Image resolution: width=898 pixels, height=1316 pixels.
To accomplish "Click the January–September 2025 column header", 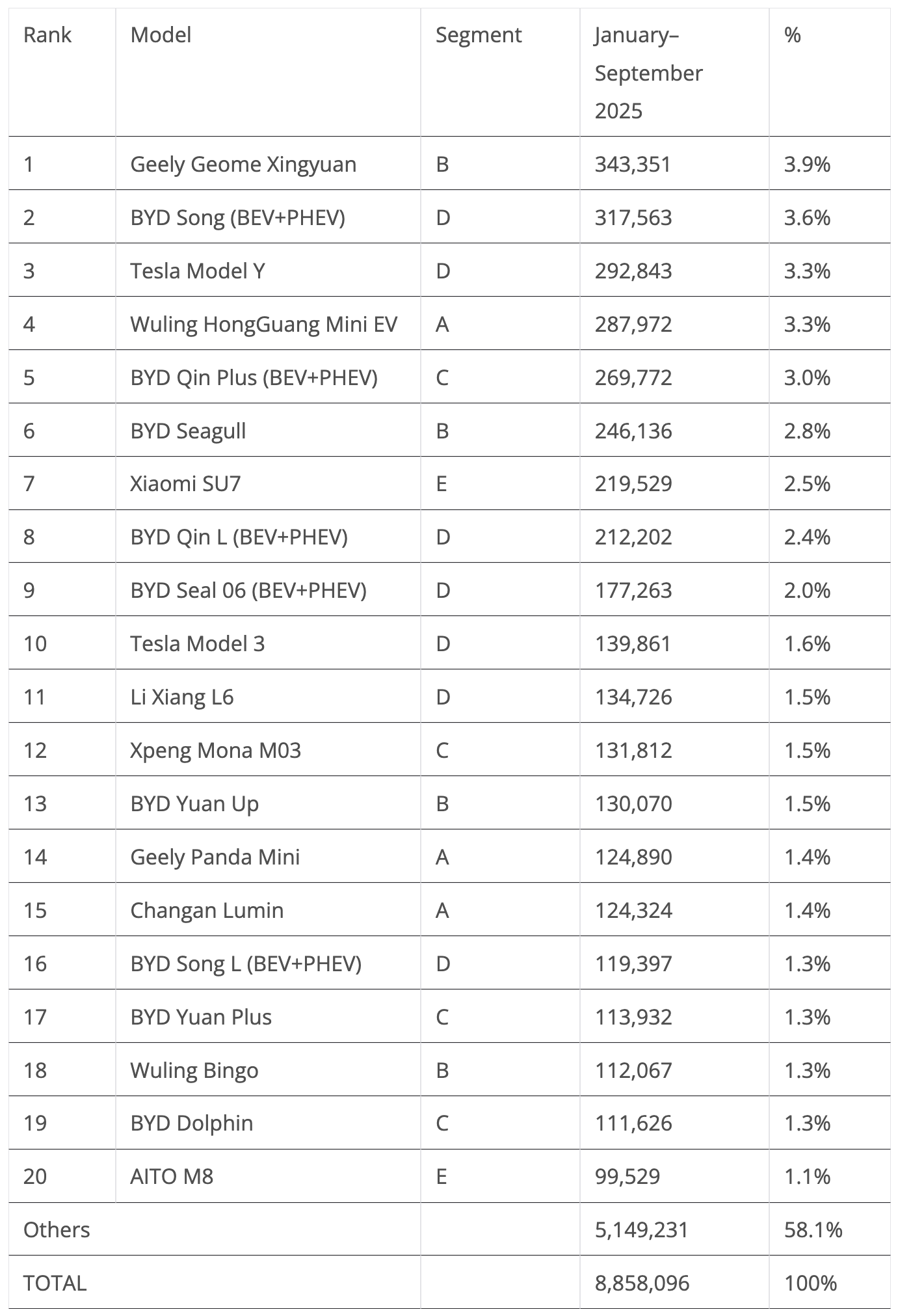I will (648, 73).
